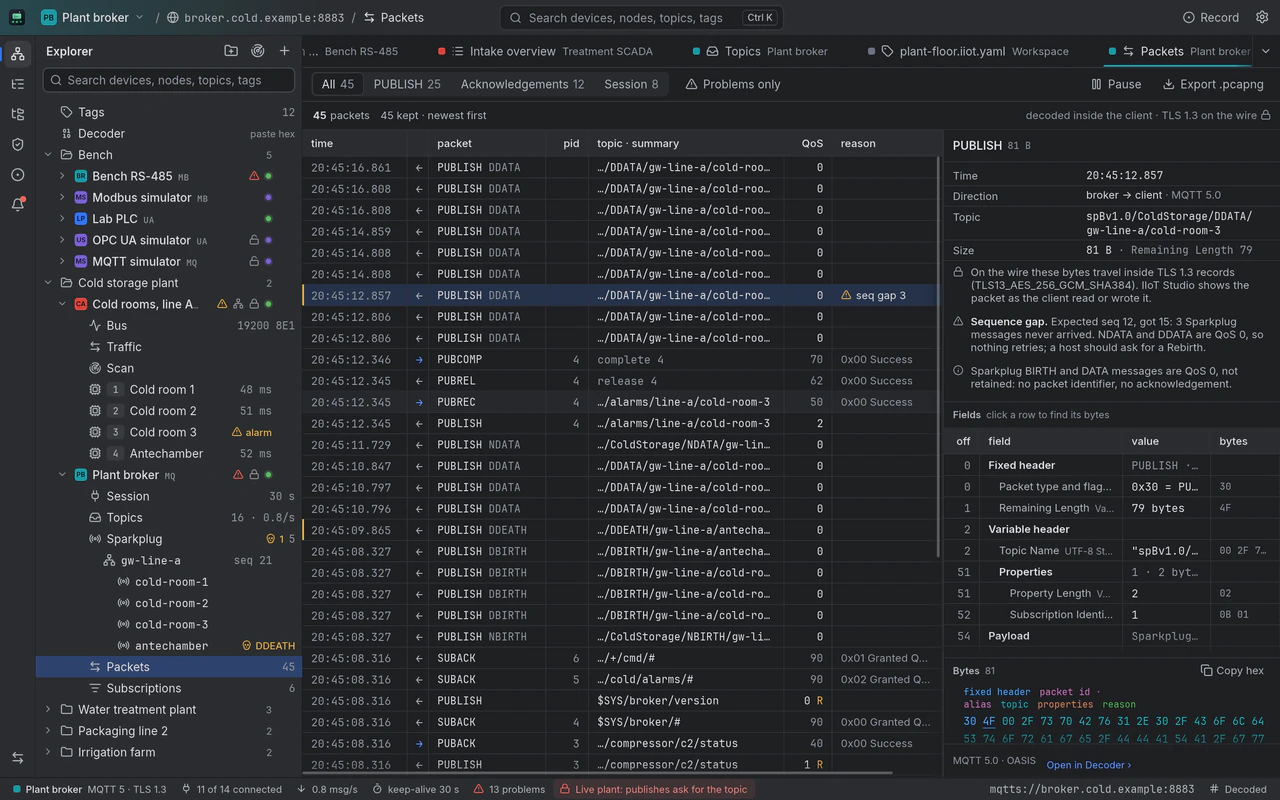Collapse the Bench folder
The image size is (1280, 800).
48,155
